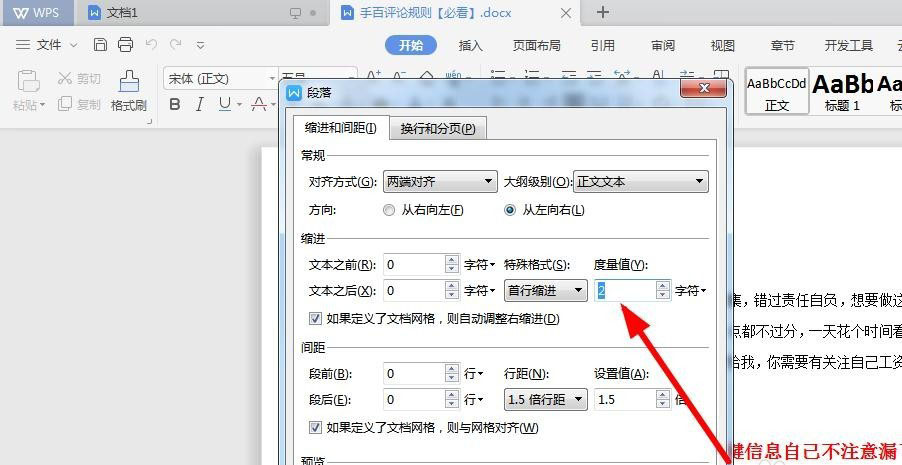This screenshot has width=902, height=465.
Task: Decrease 文本之后 value with down spinner
Action: 452,296
